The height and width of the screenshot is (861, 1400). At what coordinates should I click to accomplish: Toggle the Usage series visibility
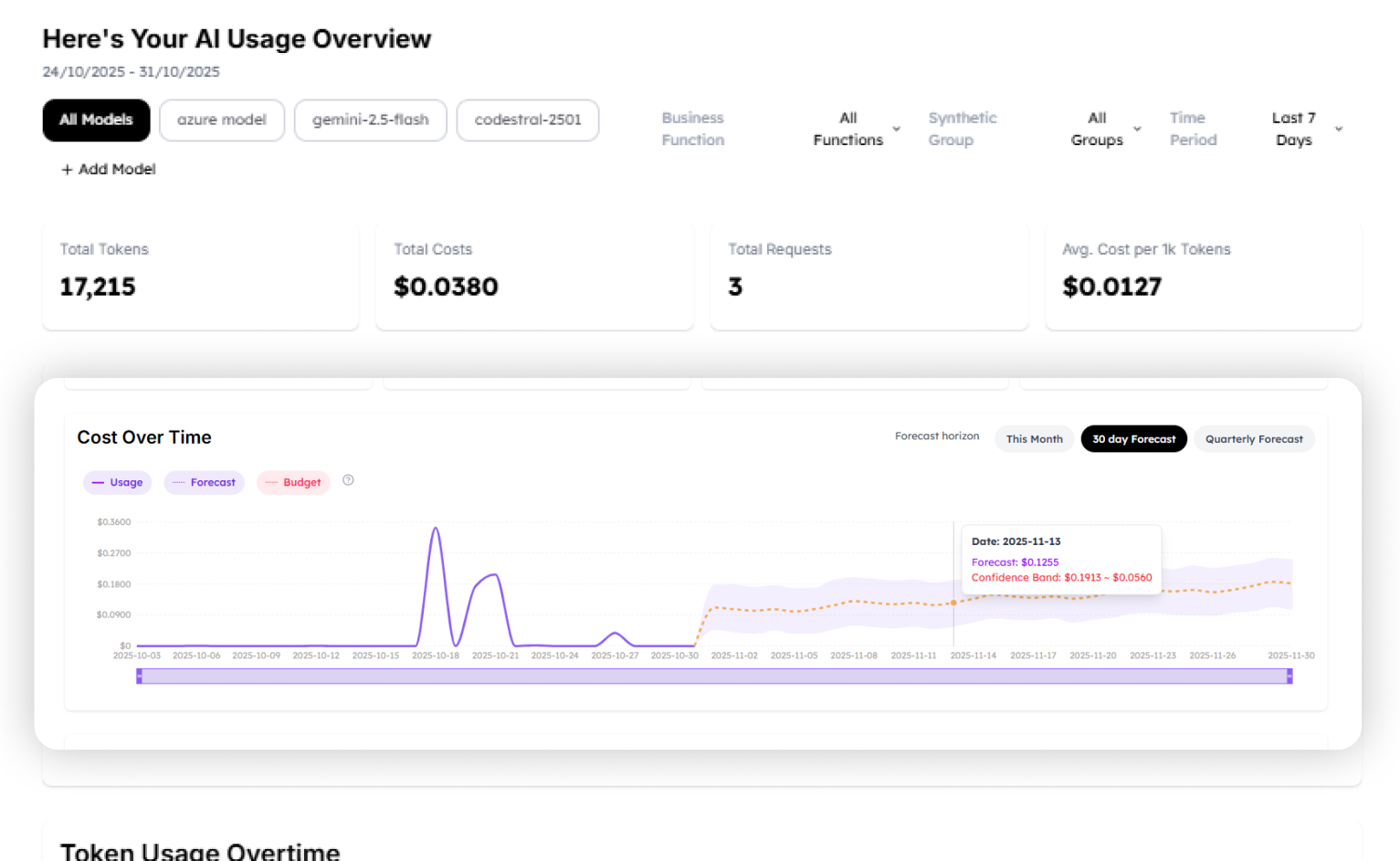[117, 482]
